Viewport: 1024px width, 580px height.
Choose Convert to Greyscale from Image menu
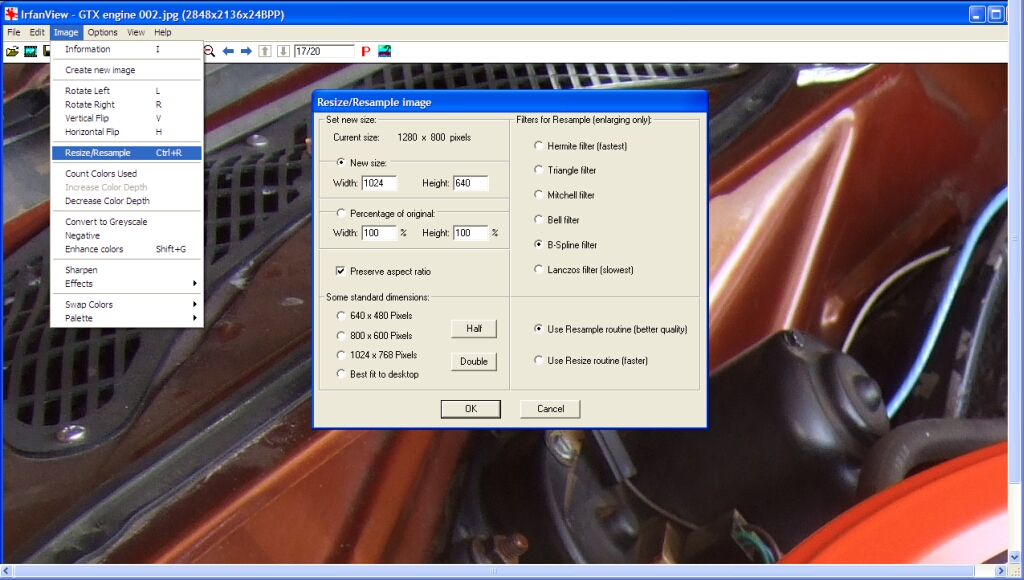(106, 222)
